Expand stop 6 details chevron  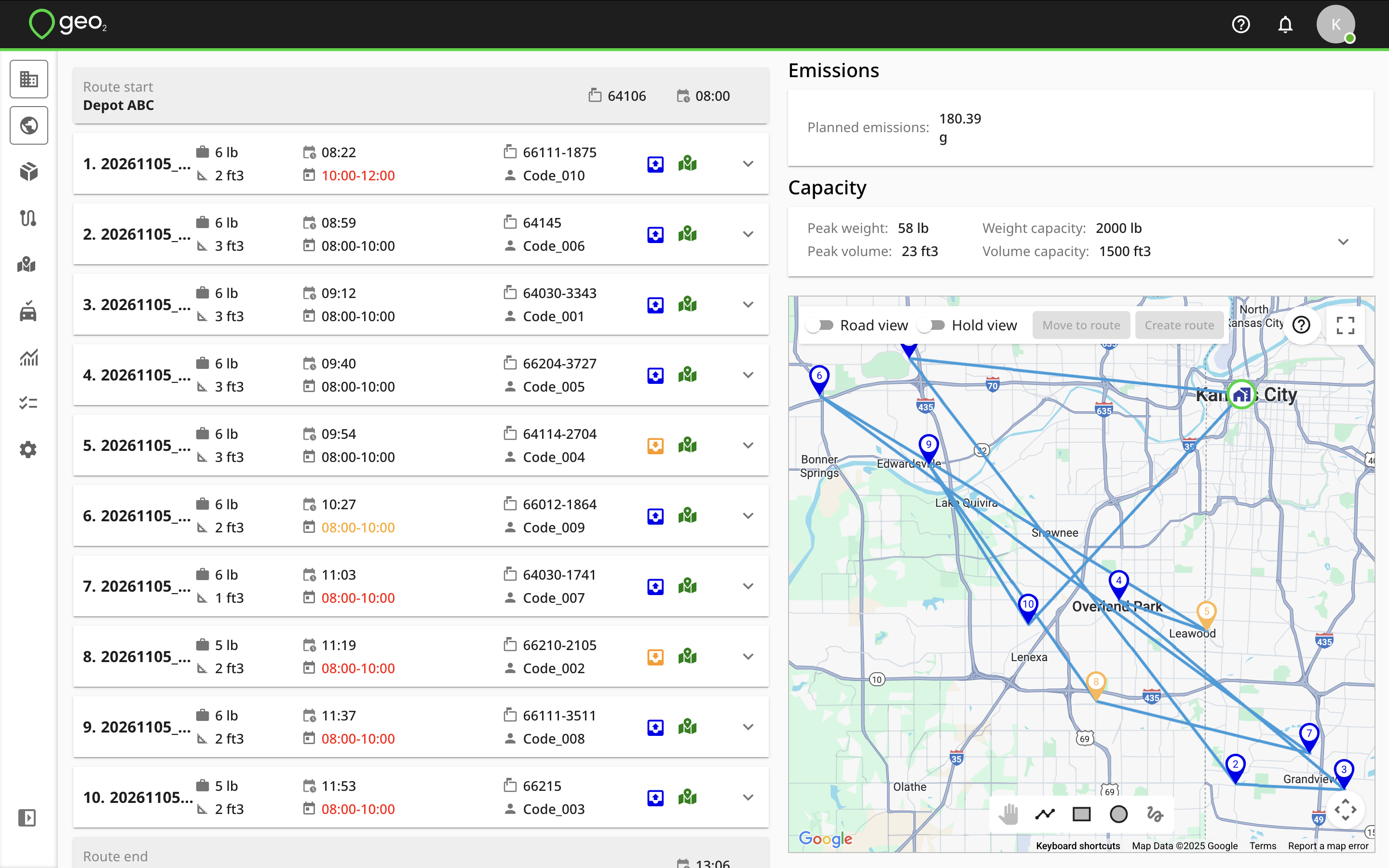point(748,515)
